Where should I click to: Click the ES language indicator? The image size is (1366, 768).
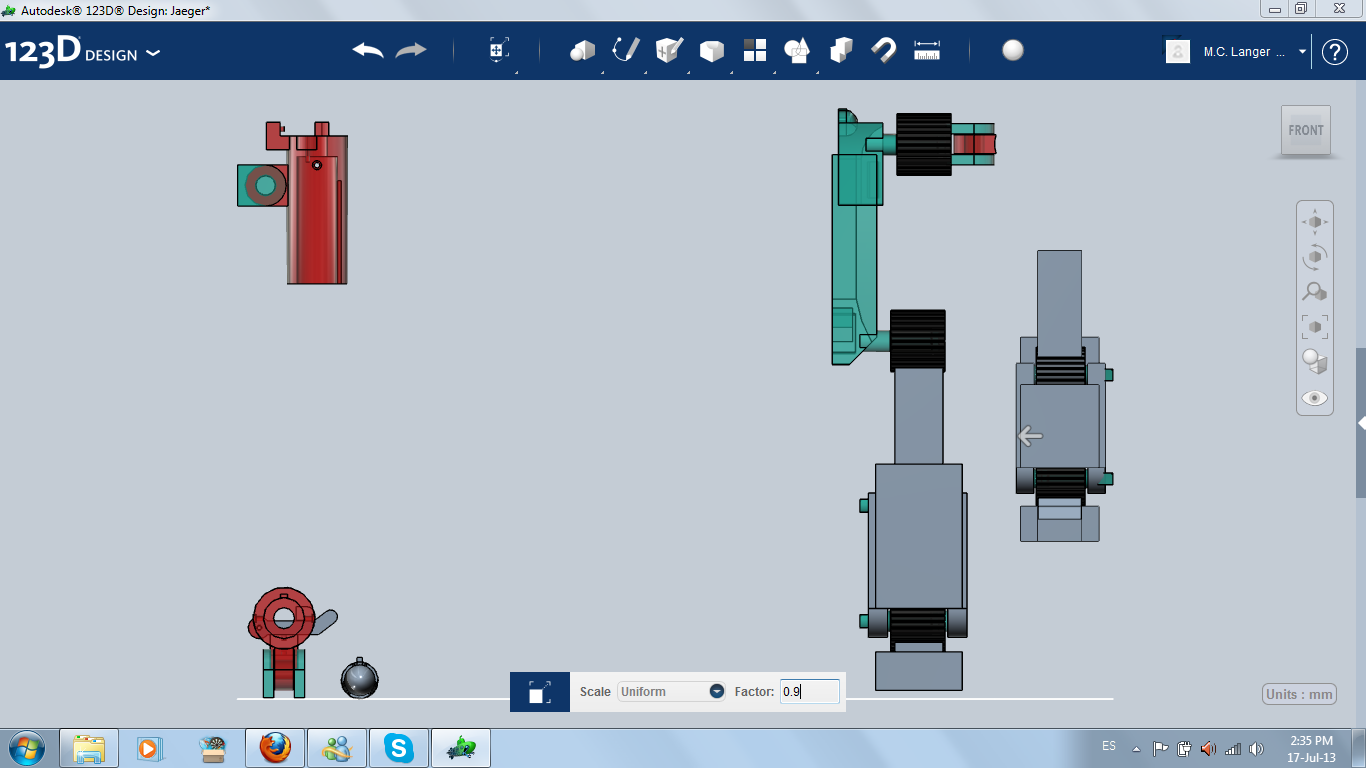click(1109, 746)
